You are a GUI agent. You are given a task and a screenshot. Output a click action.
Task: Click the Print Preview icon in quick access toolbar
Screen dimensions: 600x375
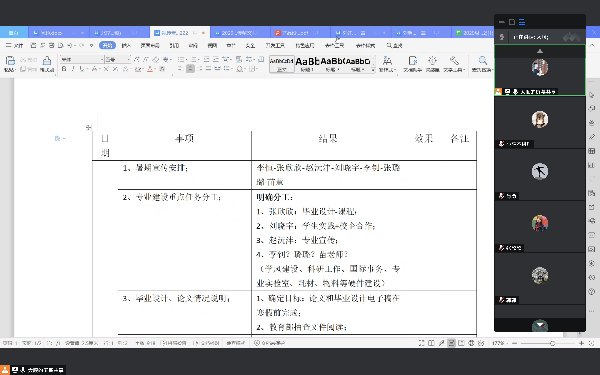pos(60,46)
